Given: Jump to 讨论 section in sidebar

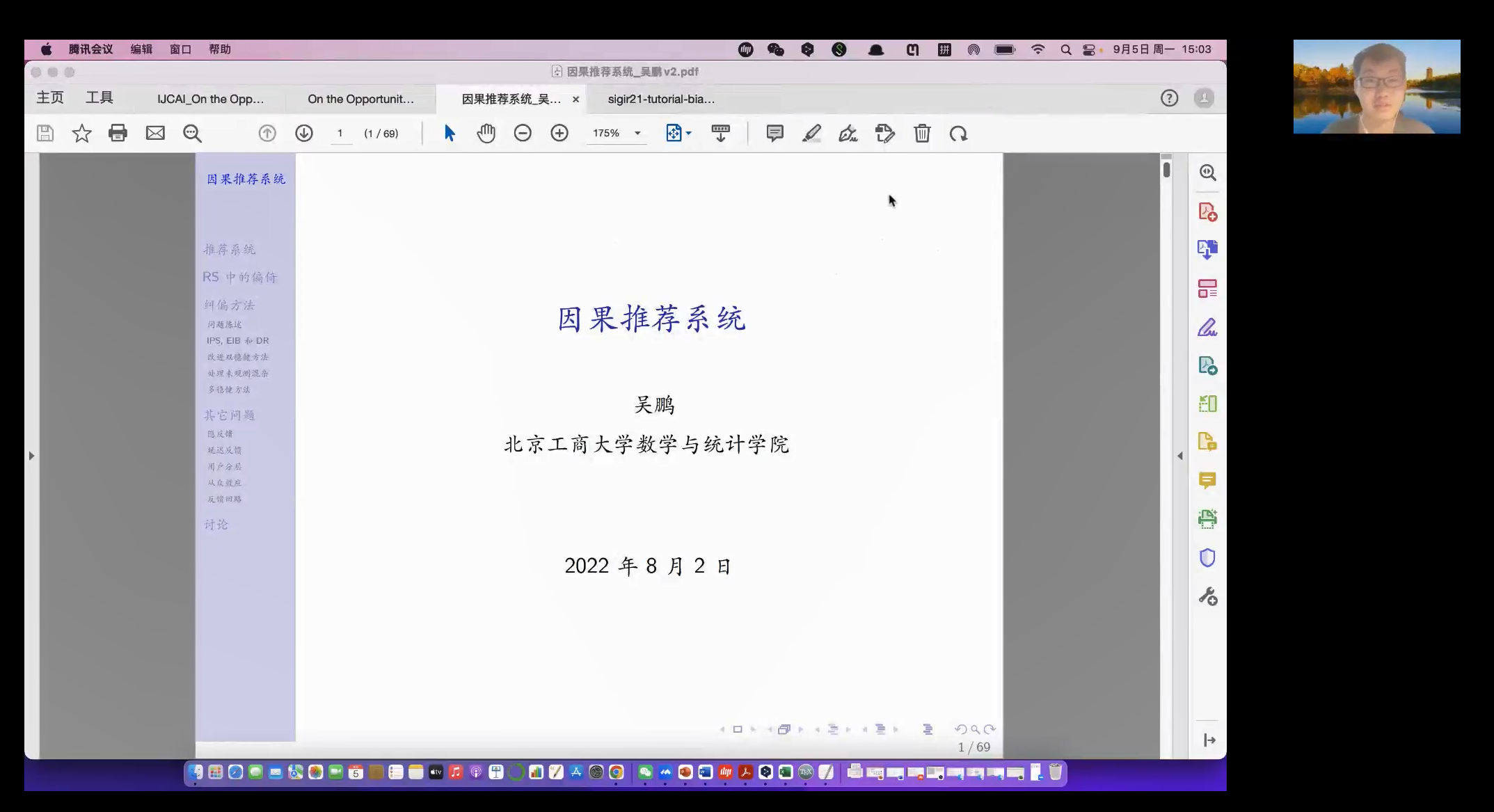Looking at the screenshot, I should 216,524.
